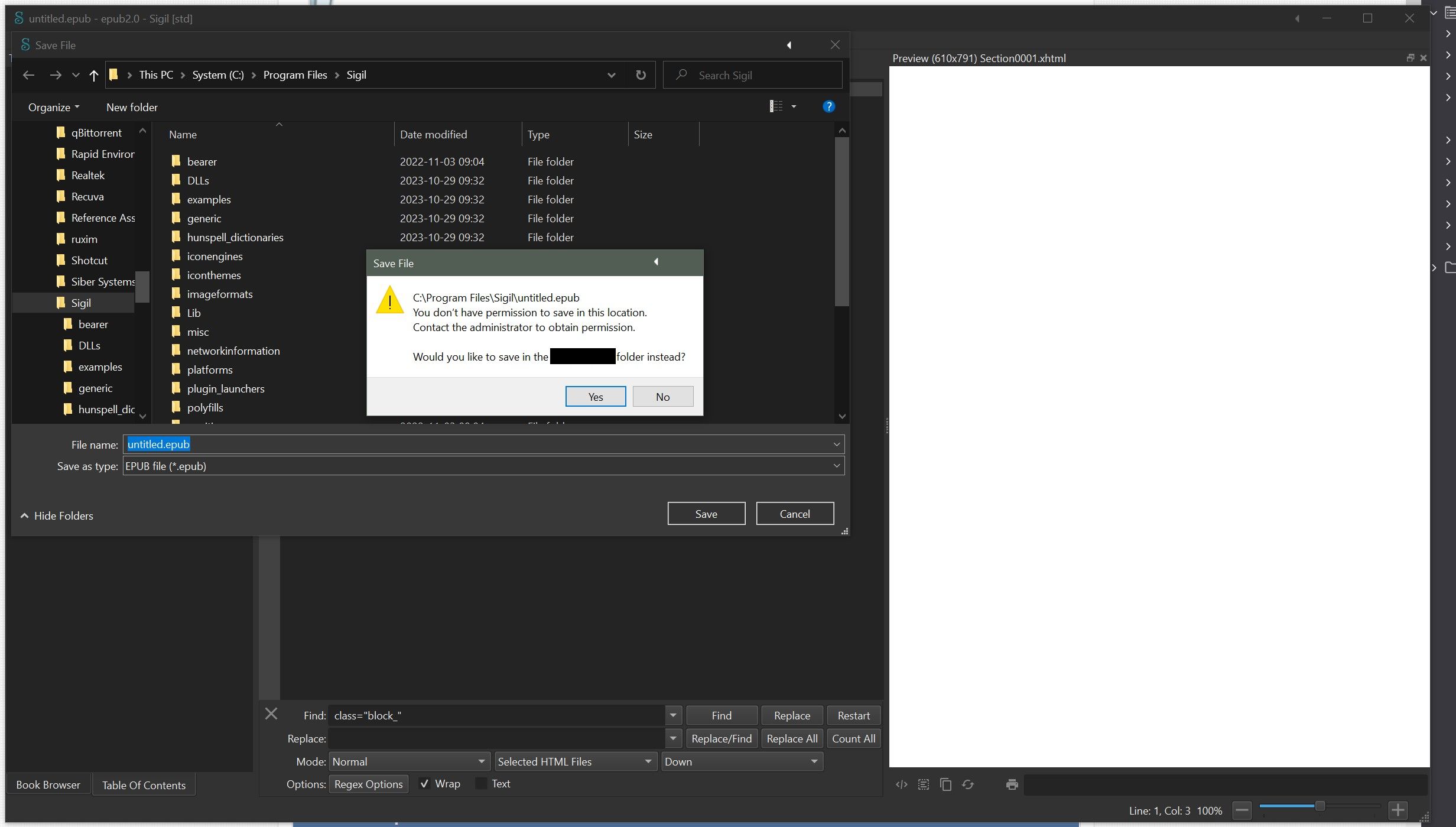The height and width of the screenshot is (827, 1456).
Task: Expand the Selected HTML Files dropdown
Action: click(574, 761)
